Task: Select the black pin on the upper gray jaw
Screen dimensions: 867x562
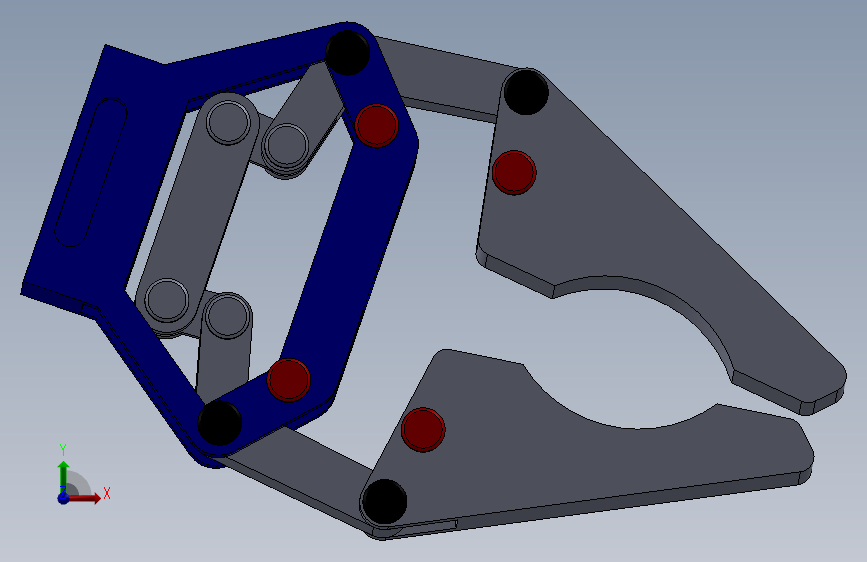Action: (526, 92)
